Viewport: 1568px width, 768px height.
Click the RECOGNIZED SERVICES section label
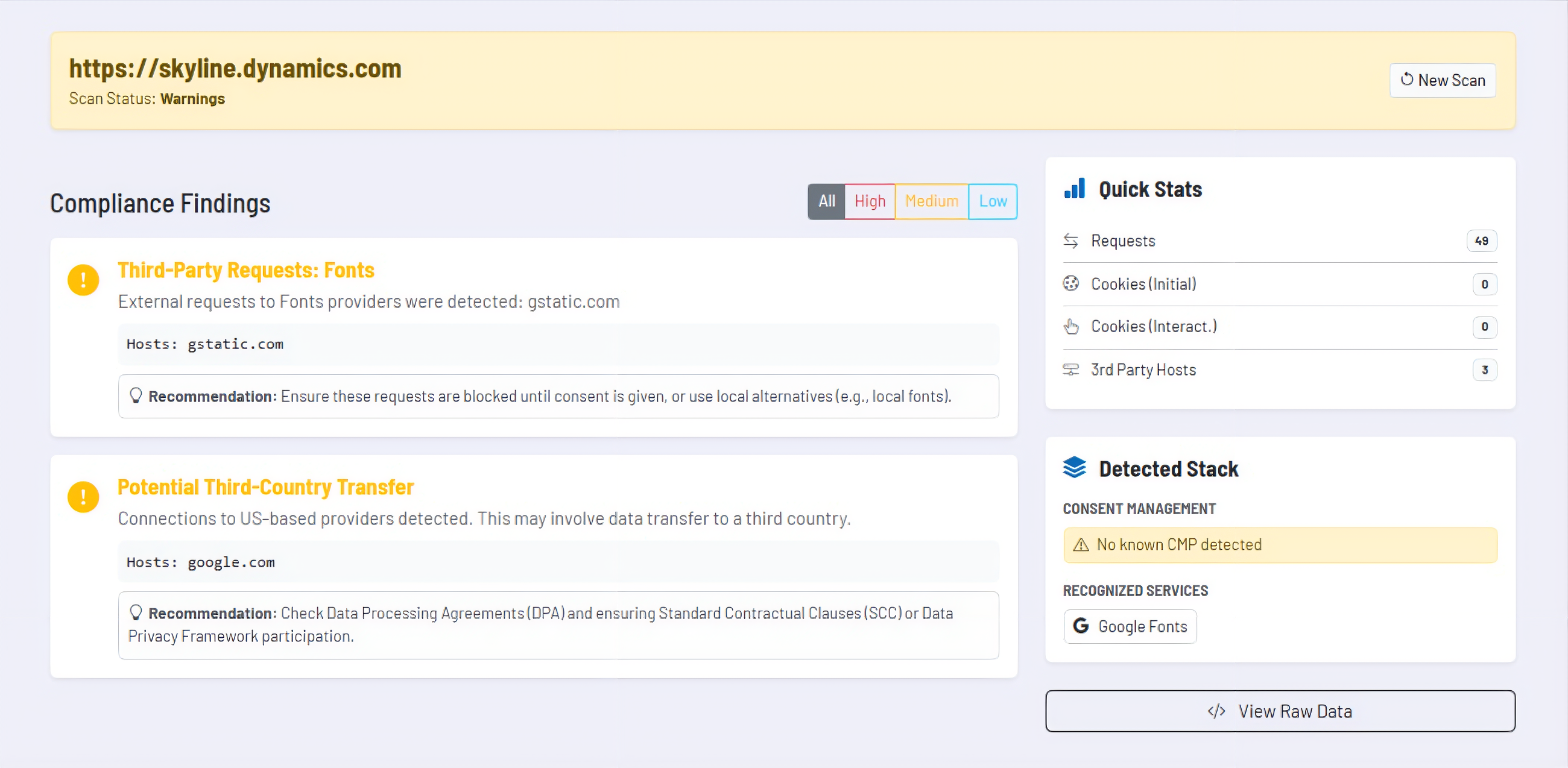point(1135,590)
